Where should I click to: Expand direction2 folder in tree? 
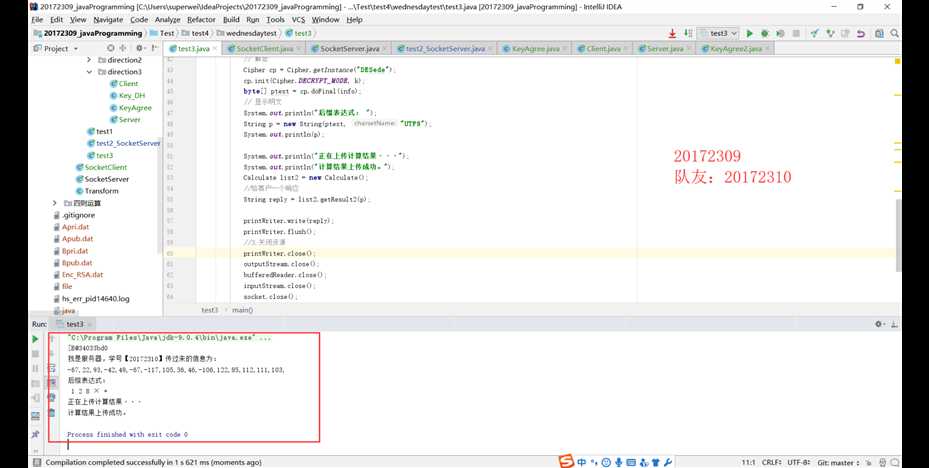pyautogui.click(x=89, y=60)
